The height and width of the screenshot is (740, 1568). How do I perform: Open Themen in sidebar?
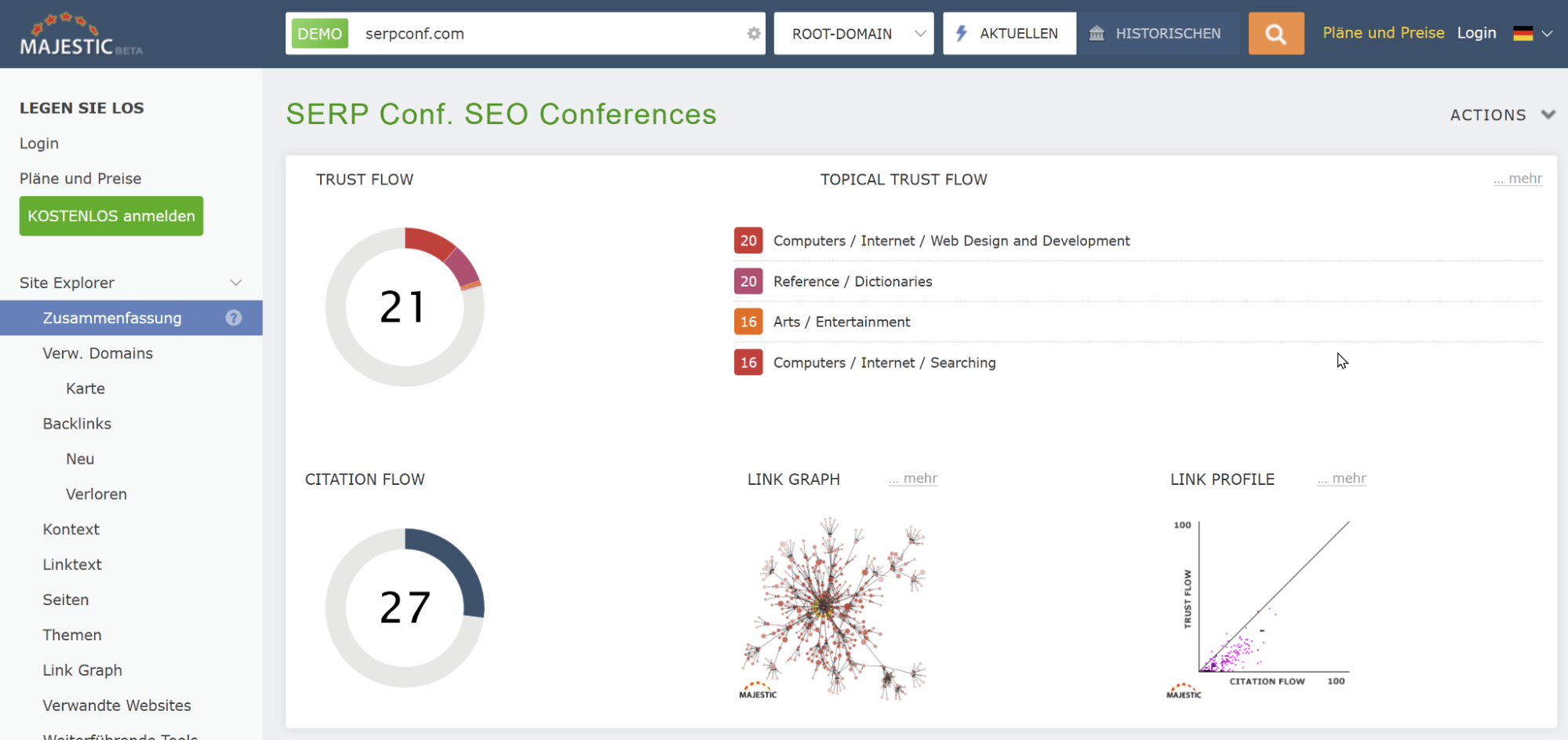coord(72,636)
